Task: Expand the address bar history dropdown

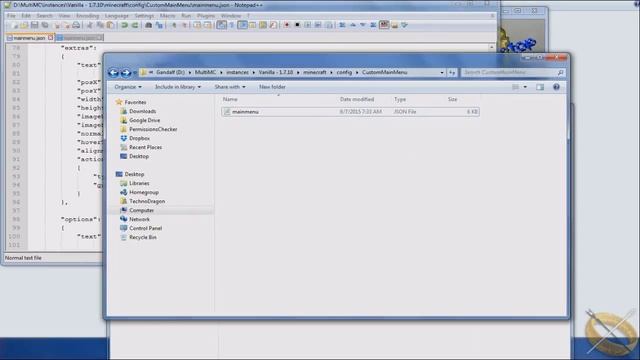Action: pos(442,72)
